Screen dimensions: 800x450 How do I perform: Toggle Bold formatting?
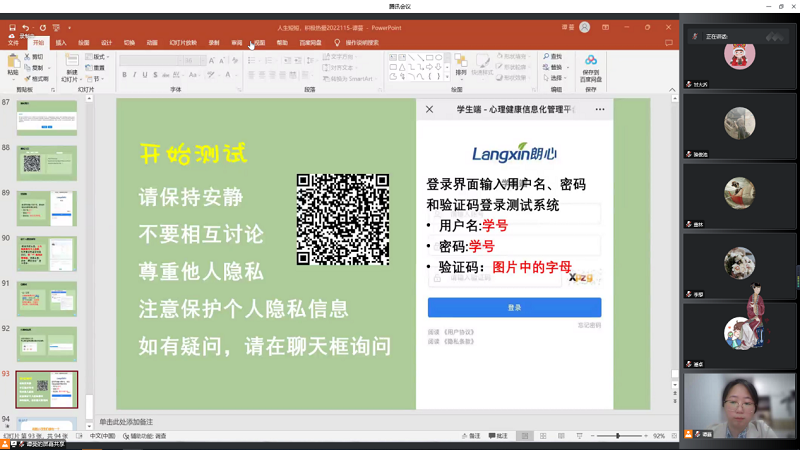click(124, 75)
